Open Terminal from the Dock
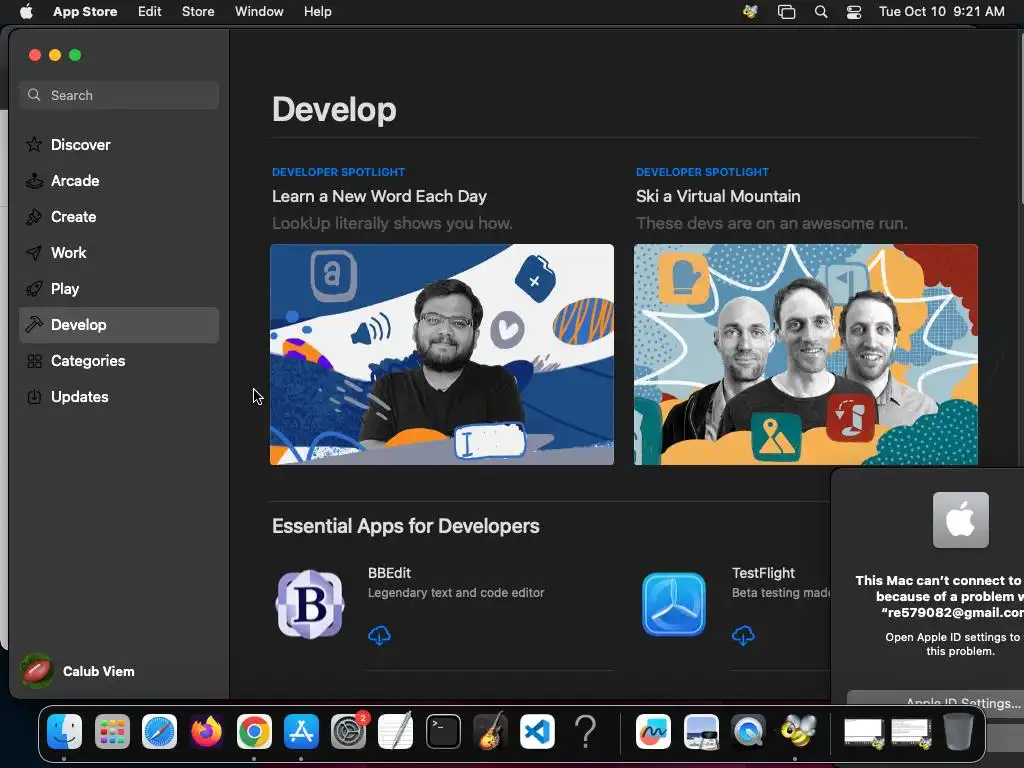Screen dimensions: 1024x768 tap(443, 731)
